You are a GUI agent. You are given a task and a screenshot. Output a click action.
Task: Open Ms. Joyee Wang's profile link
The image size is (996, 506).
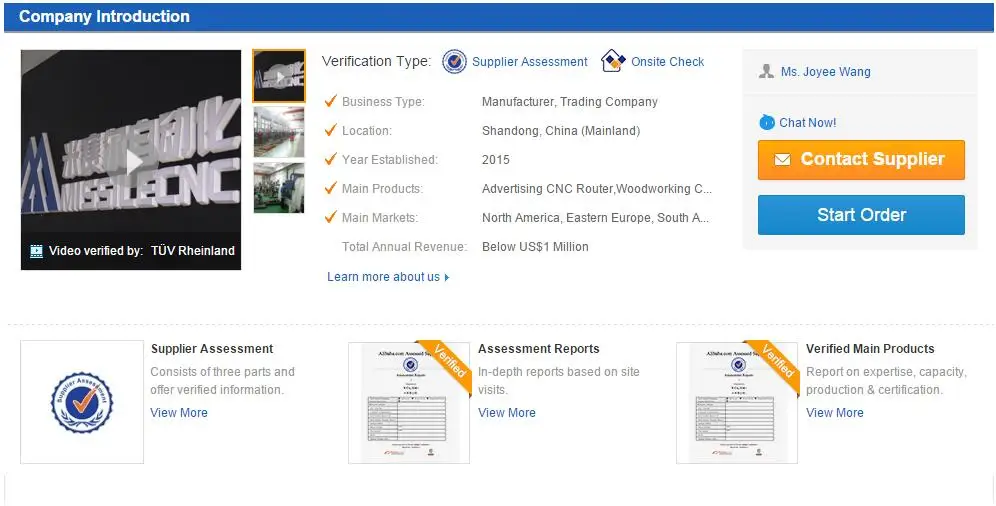point(826,72)
